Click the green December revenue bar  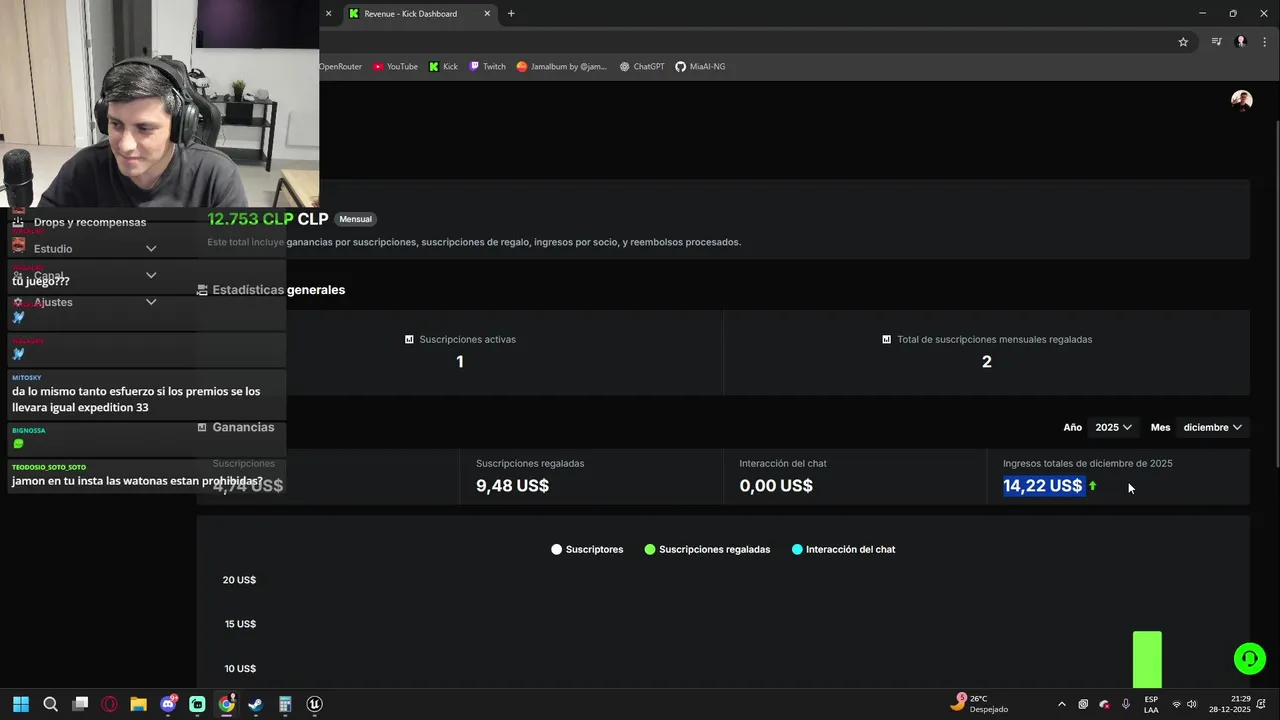pos(1147,659)
